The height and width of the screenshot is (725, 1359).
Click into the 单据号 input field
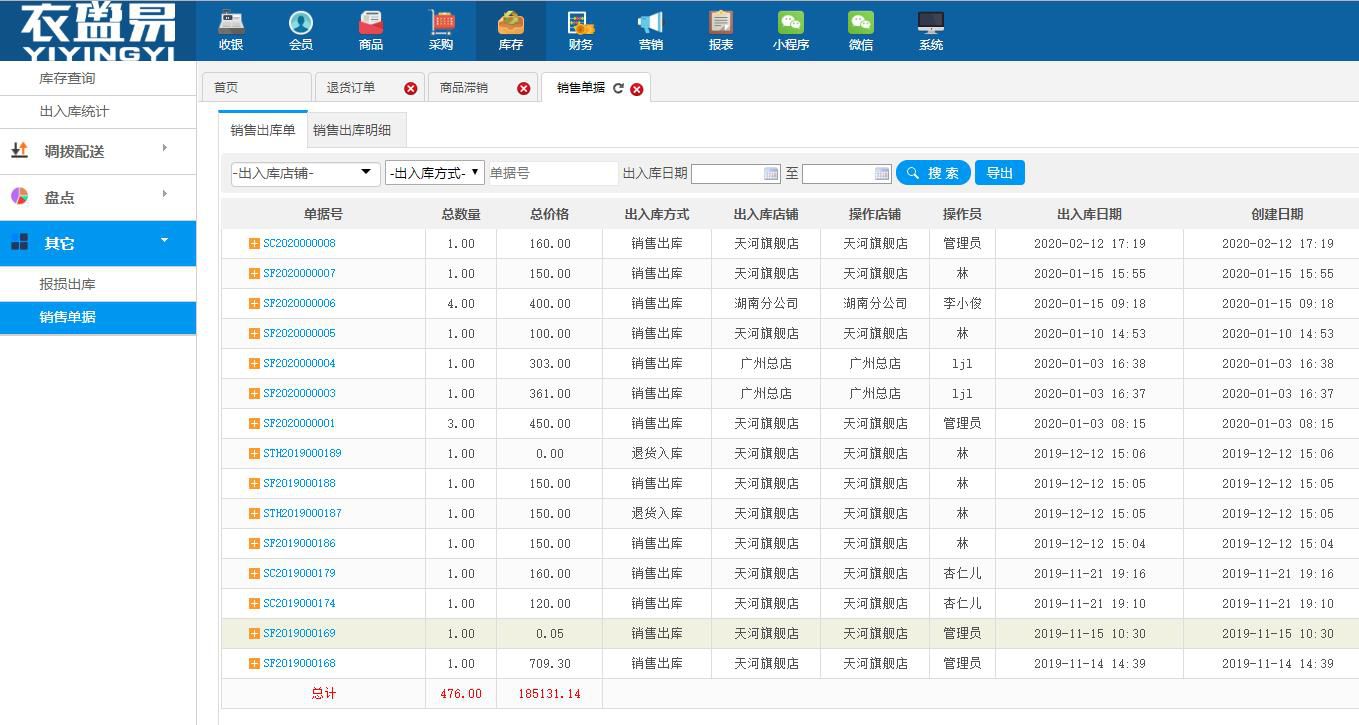pyautogui.click(x=552, y=173)
